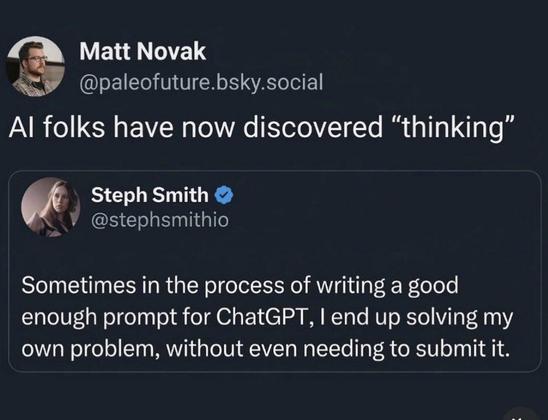548x420 pixels.
Task: Open the Matt Novak display name
Action: tap(143, 51)
